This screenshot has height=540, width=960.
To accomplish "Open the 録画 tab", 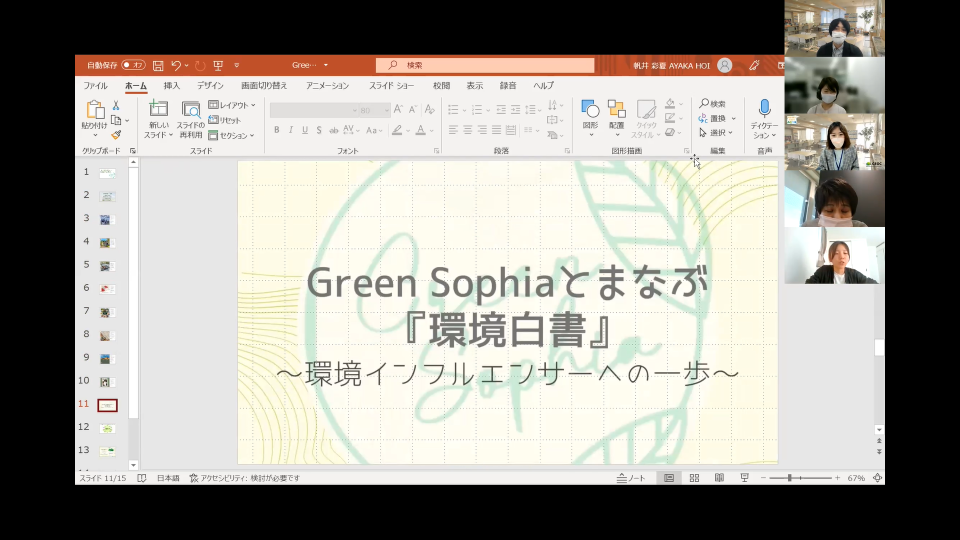I will coord(508,86).
